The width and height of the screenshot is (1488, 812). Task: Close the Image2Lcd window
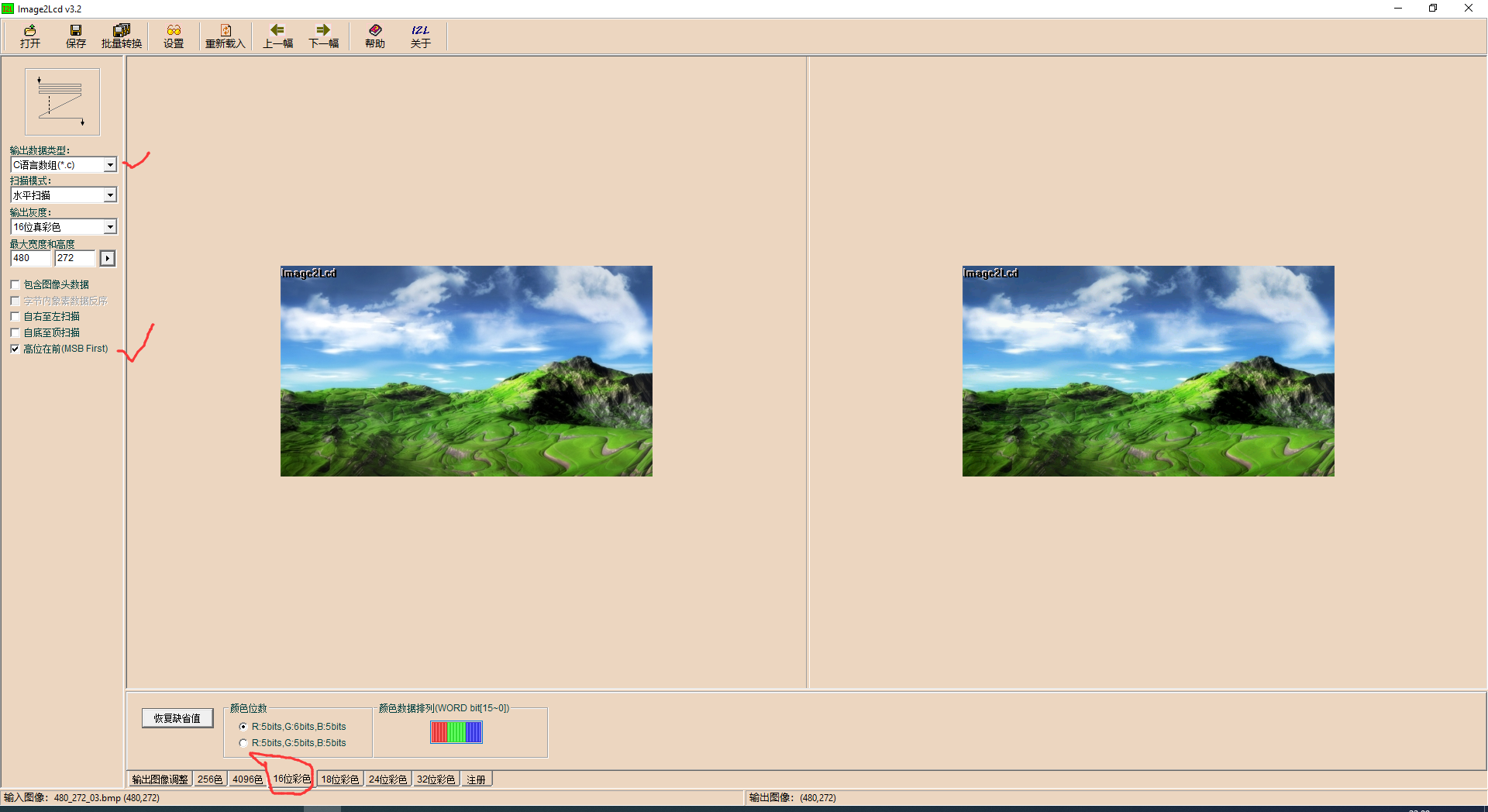click(1469, 9)
